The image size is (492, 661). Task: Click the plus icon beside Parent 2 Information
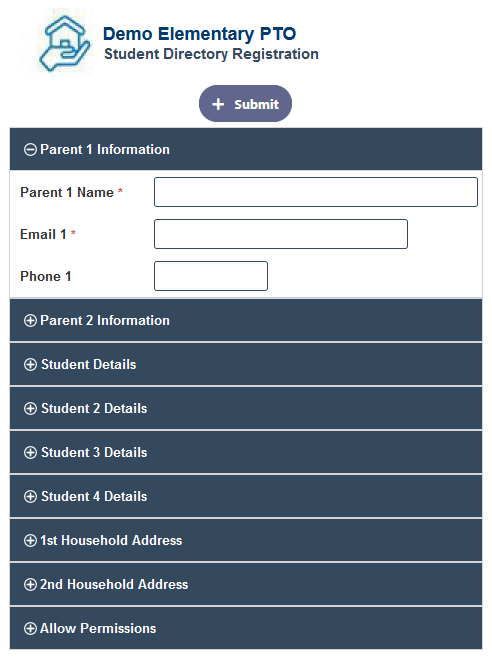point(30,320)
